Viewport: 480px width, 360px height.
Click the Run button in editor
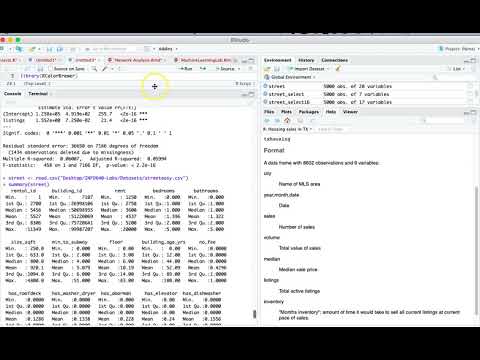[x=186, y=69]
